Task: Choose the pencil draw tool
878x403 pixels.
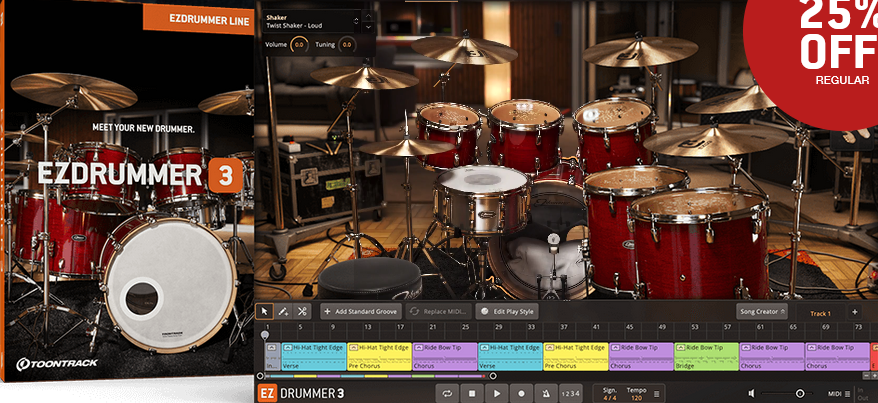Action: [283, 311]
